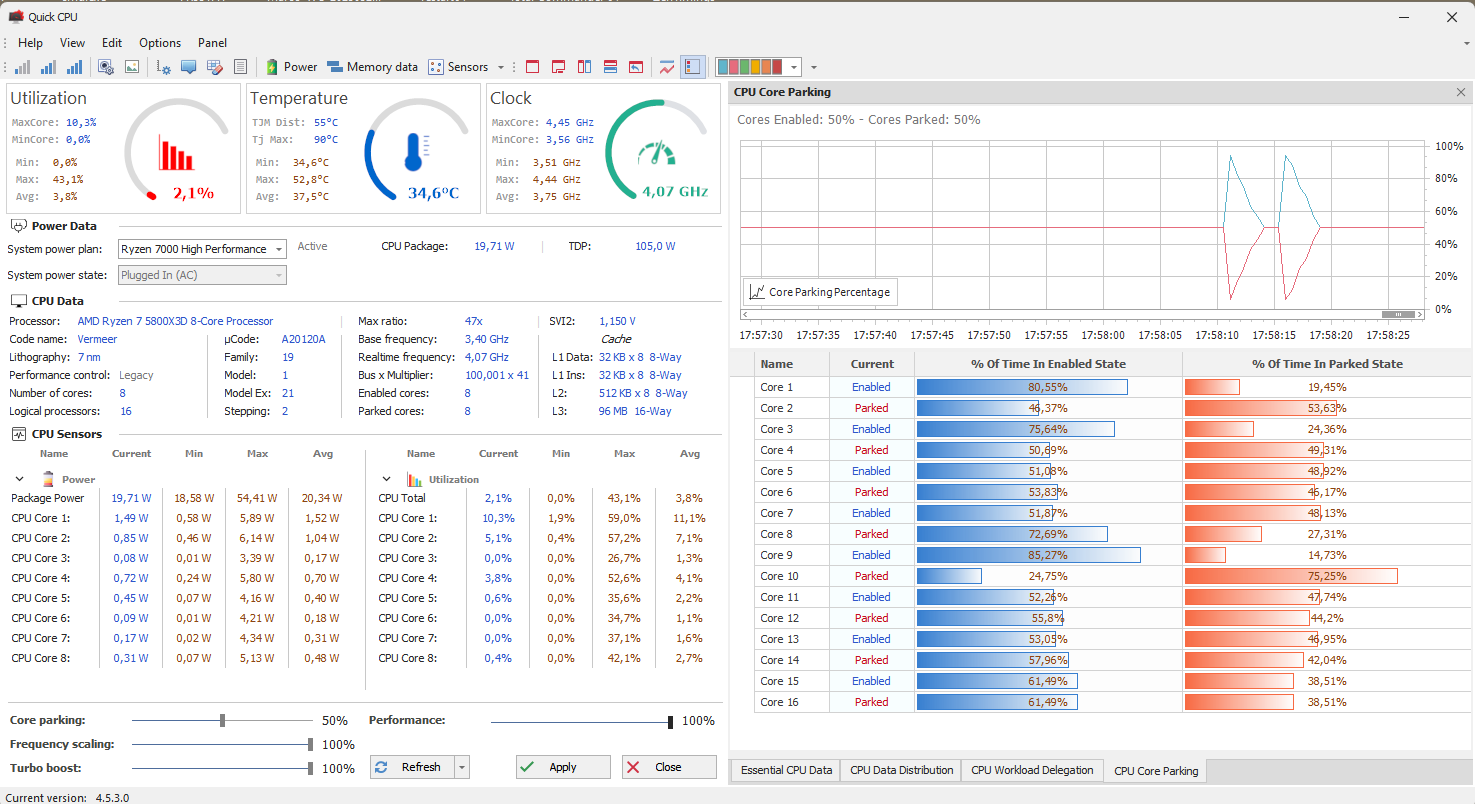This screenshot has width=1475, height=804.
Task: Switch to CPU Workload Delegation tab
Action: pyautogui.click(x=1032, y=770)
